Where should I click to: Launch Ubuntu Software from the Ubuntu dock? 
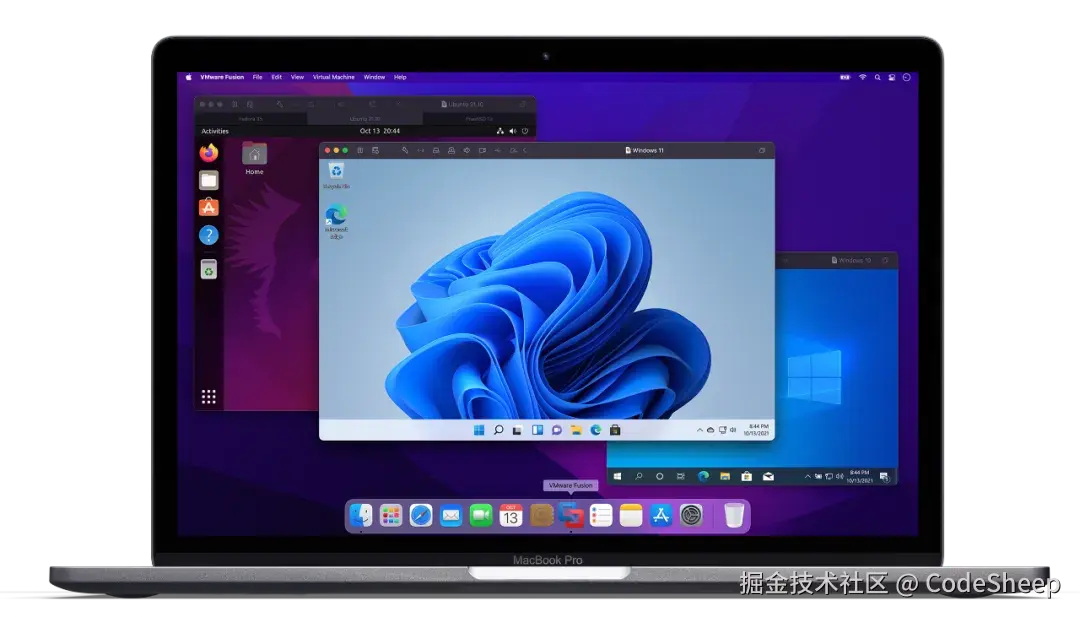pyautogui.click(x=209, y=207)
